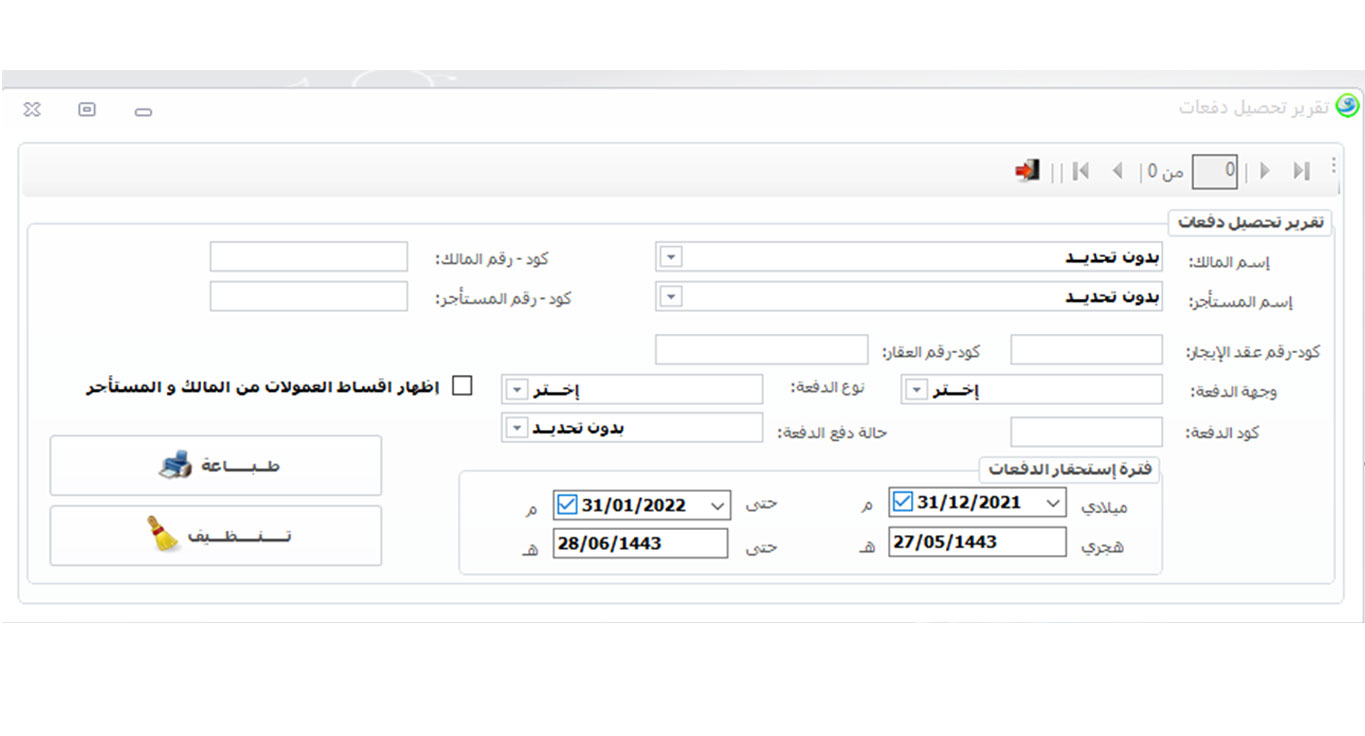Open calendar for the 31/01/2022 date picker
This screenshot has width=1365, height=736.
(717, 506)
